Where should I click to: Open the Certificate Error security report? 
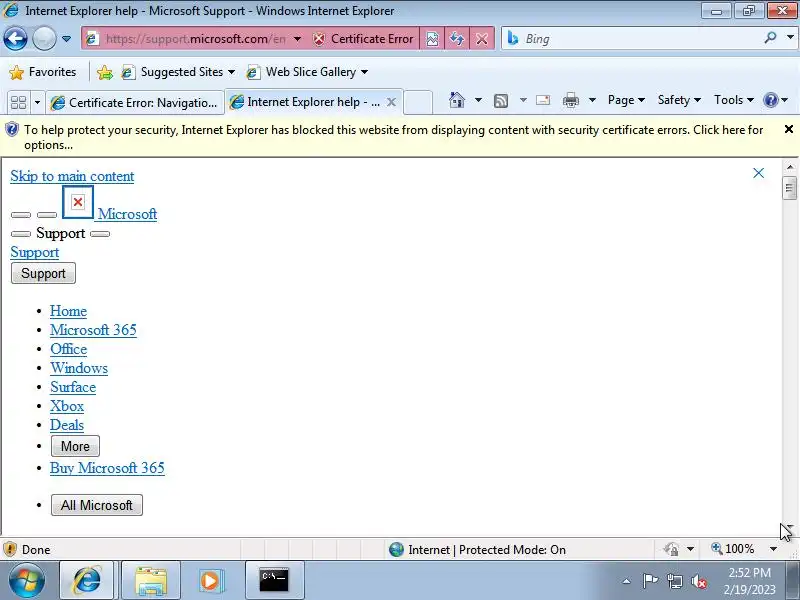(x=363, y=39)
